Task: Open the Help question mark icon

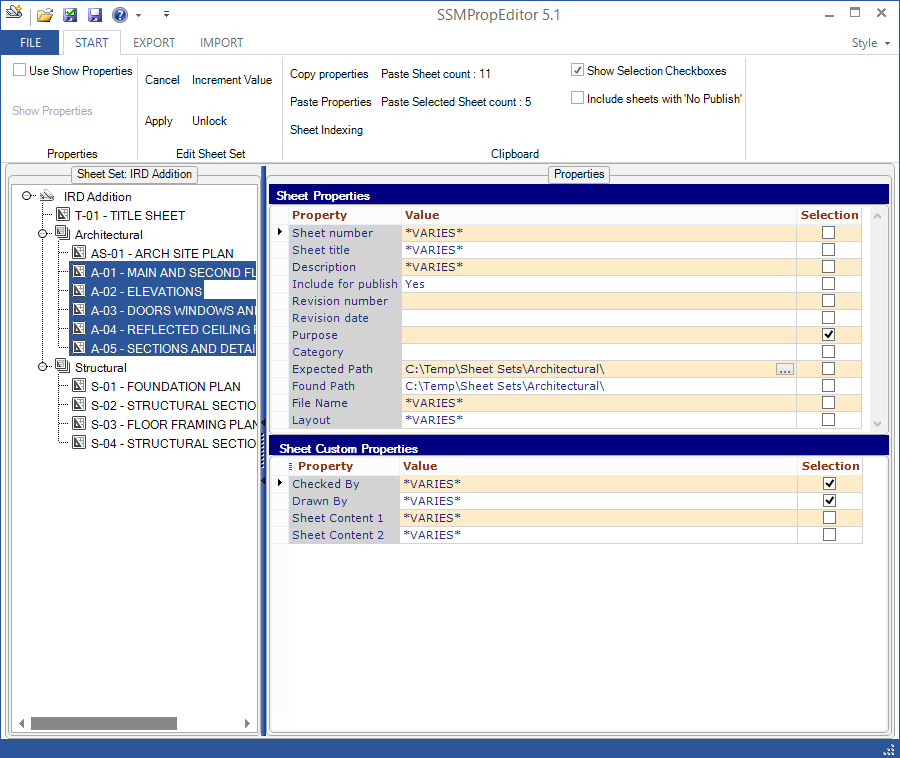Action: (120, 15)
